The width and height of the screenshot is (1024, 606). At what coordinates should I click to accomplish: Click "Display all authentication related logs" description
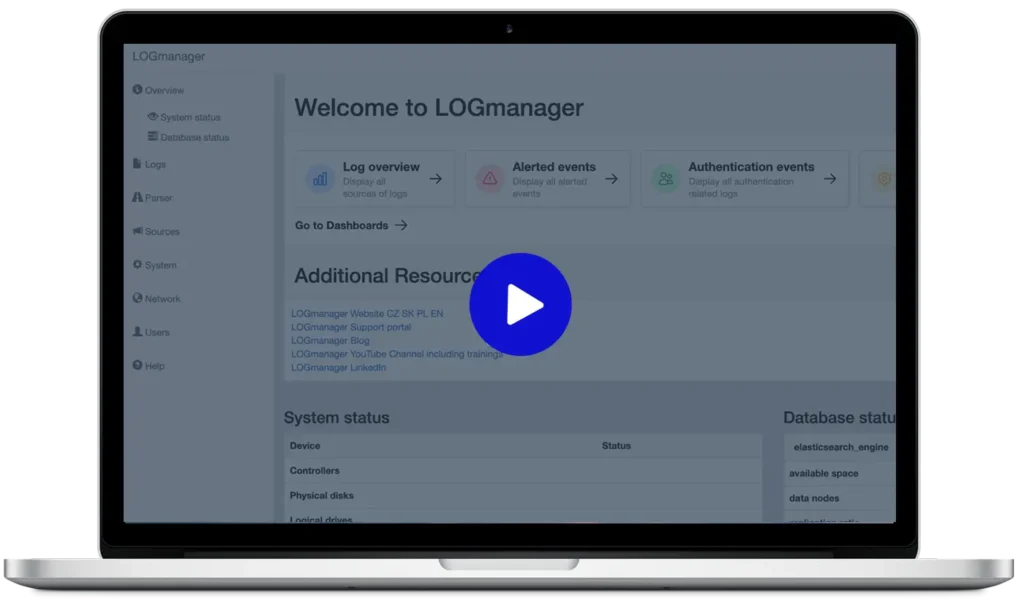741,187
